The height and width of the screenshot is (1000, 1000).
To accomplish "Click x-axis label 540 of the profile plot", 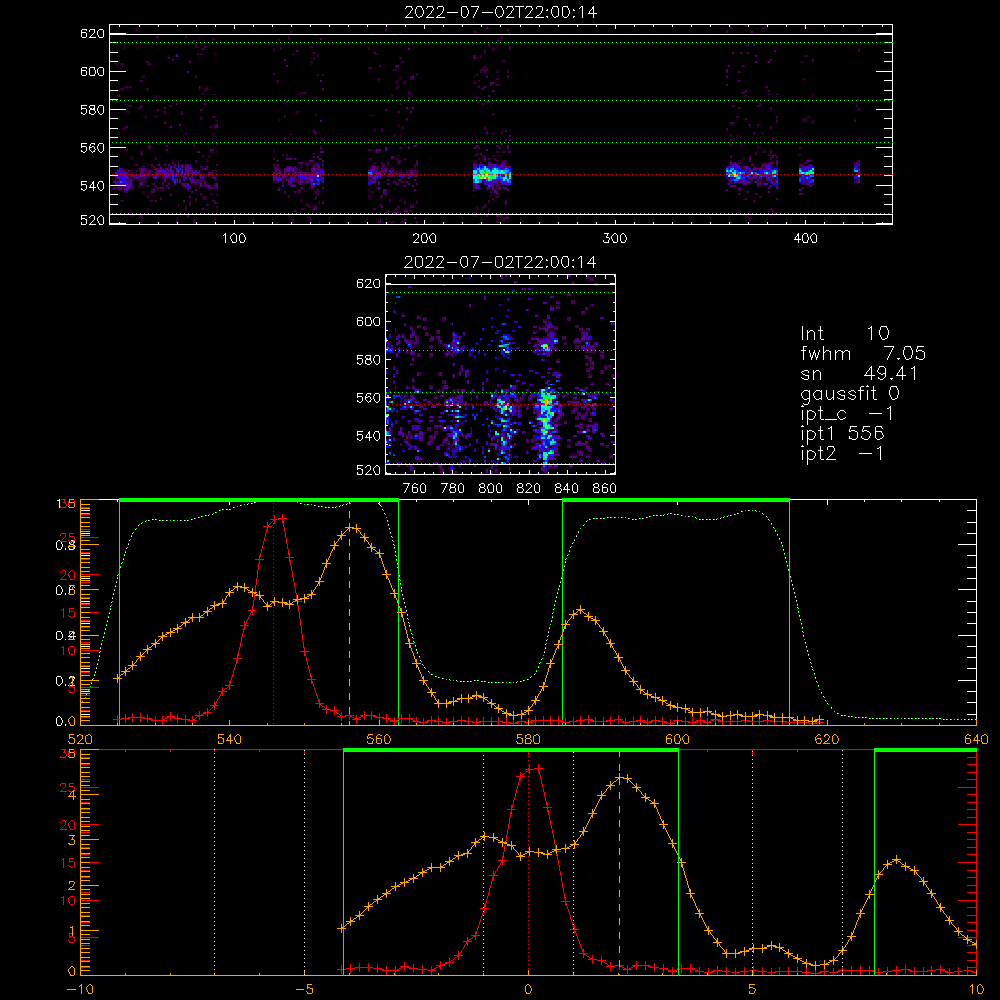I will click(x=230, y=739).
